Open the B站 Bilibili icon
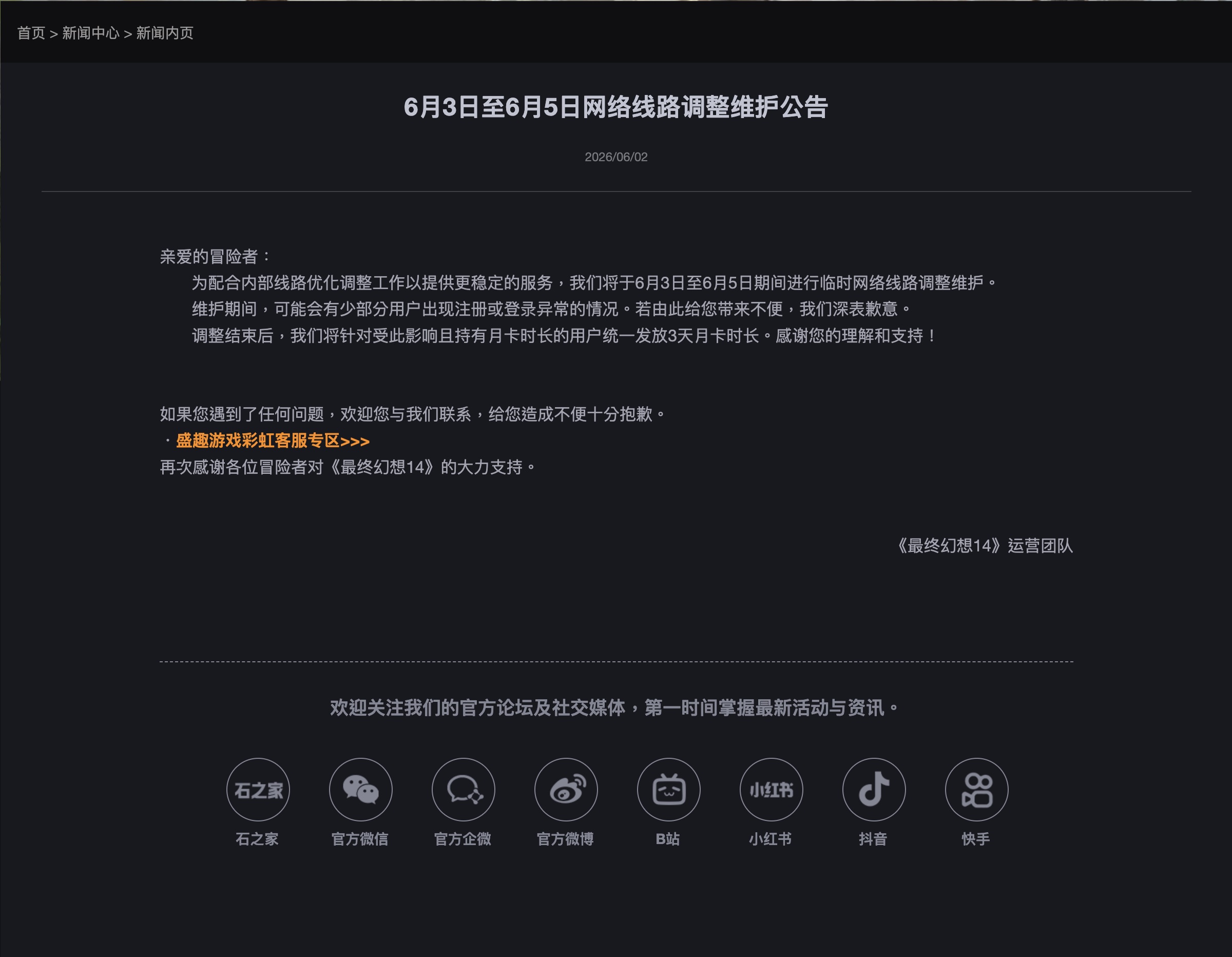 668,790
